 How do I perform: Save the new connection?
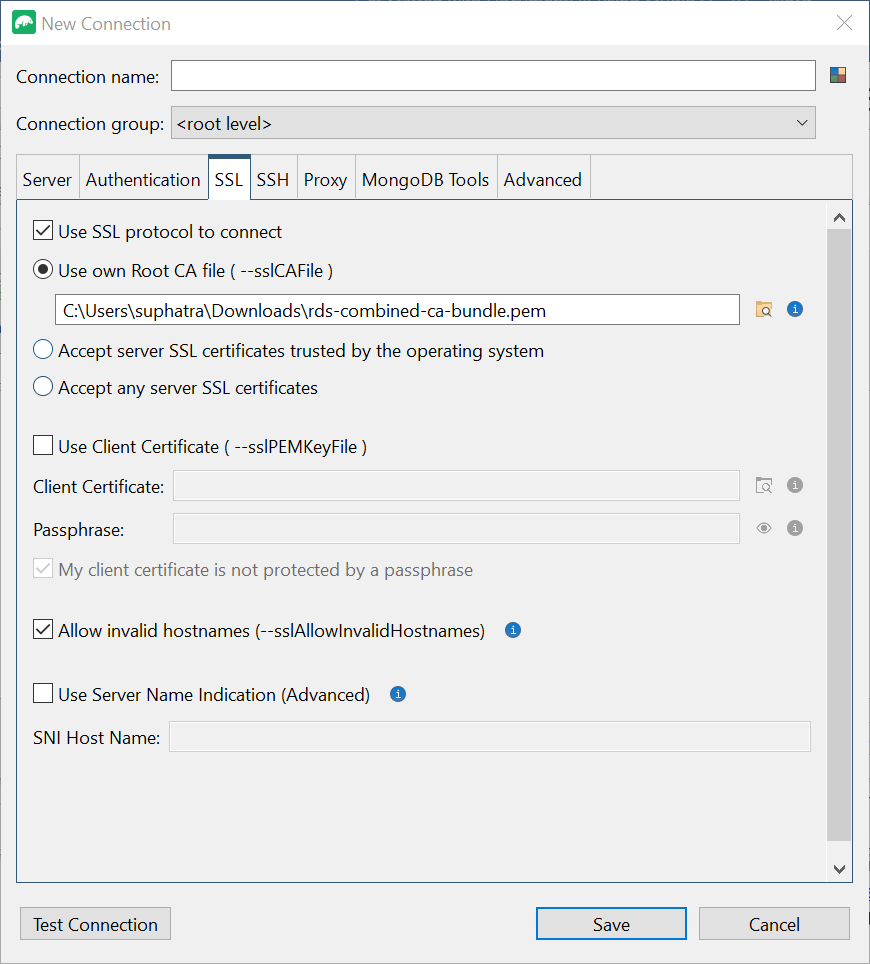[x=611, y=923]
